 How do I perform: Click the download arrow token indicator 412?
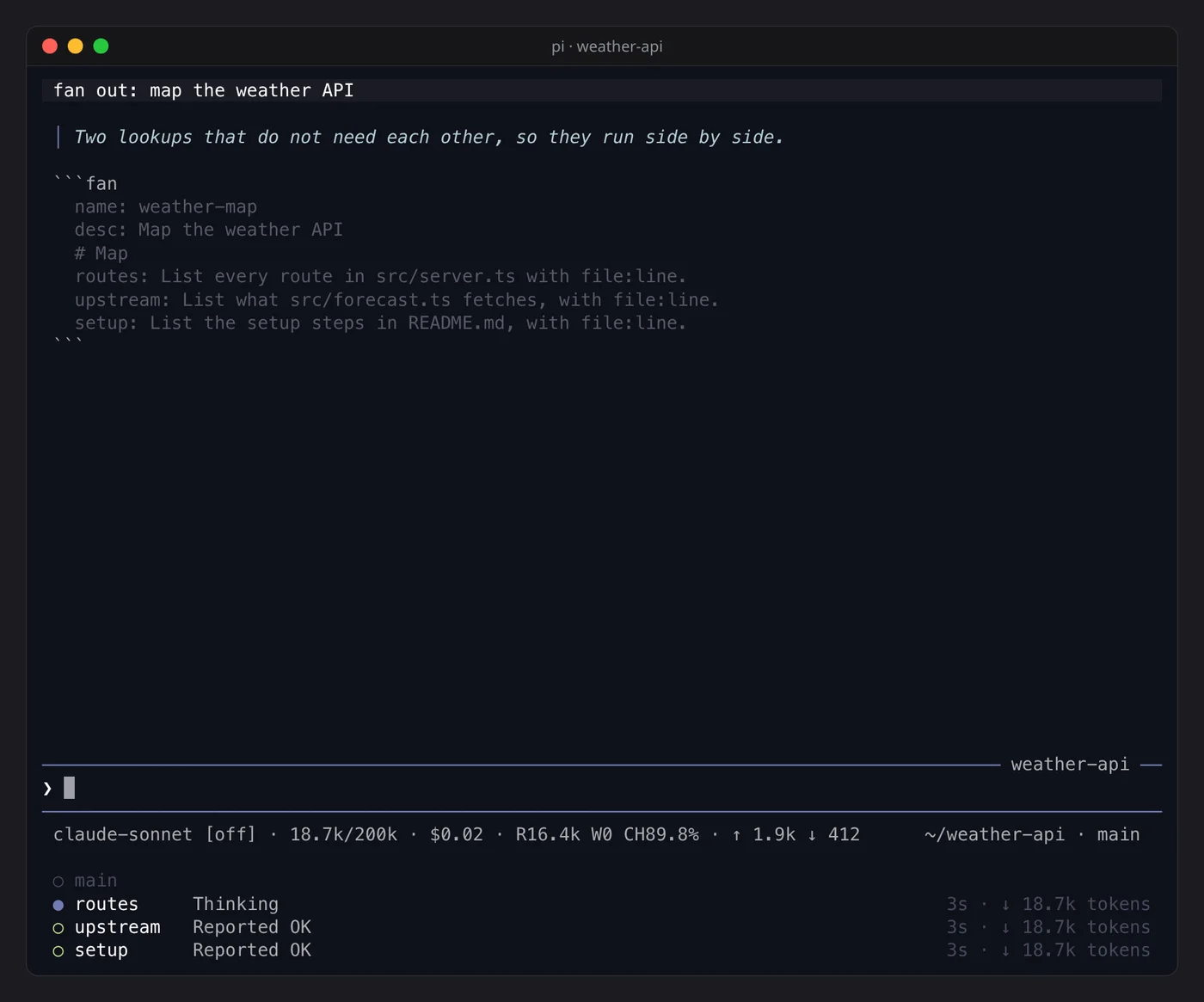coord(834,834)
